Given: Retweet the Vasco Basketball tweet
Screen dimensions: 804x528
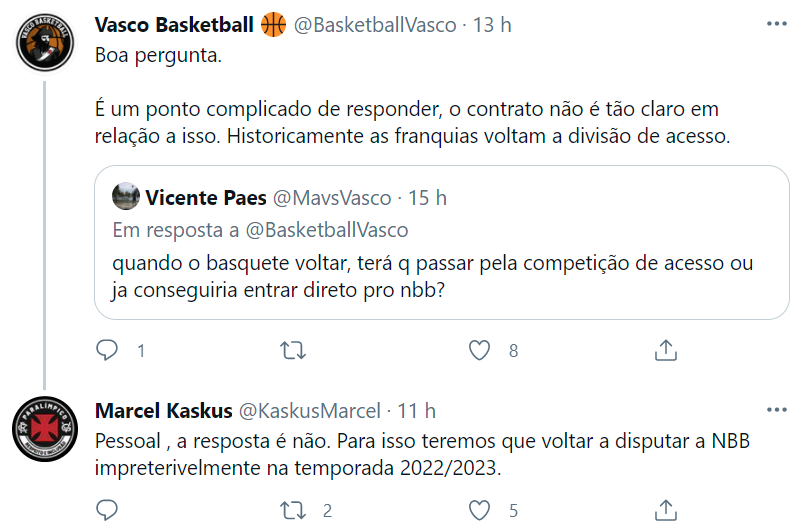Looking at the screenshot, I should point(292,350).
